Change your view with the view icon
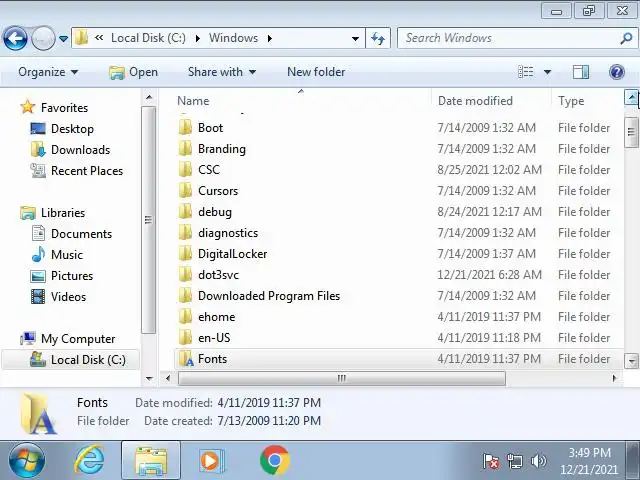Viewport: 640px width, 480px height. click(x=526, y=72)
